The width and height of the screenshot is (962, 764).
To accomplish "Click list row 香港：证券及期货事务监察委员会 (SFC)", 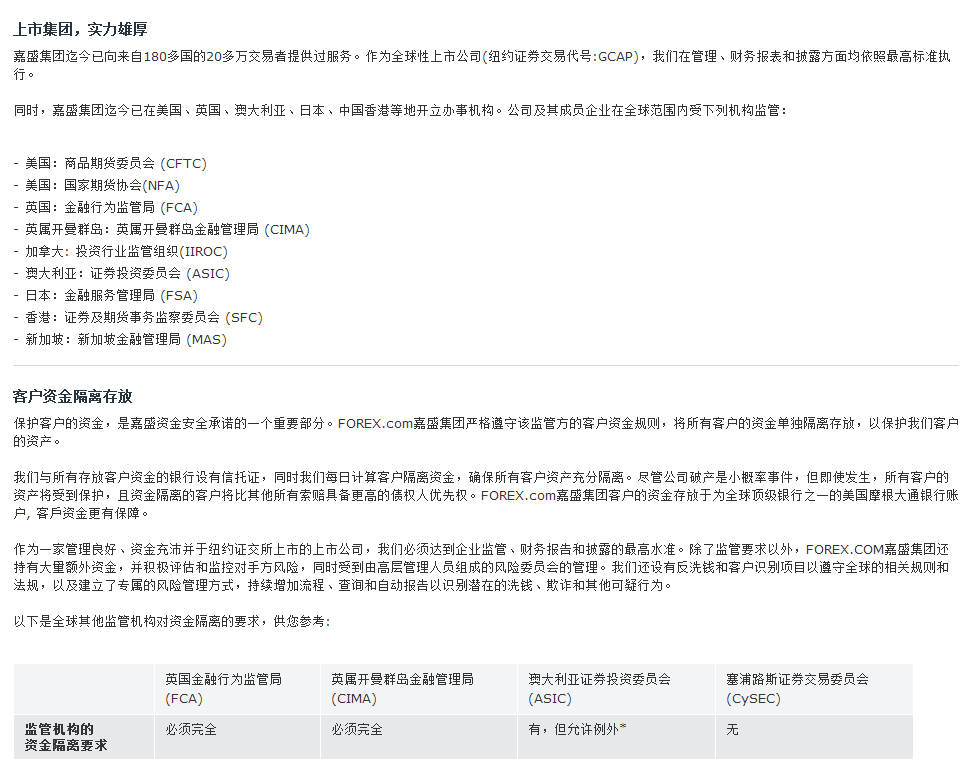I will (x=138, y=318).
